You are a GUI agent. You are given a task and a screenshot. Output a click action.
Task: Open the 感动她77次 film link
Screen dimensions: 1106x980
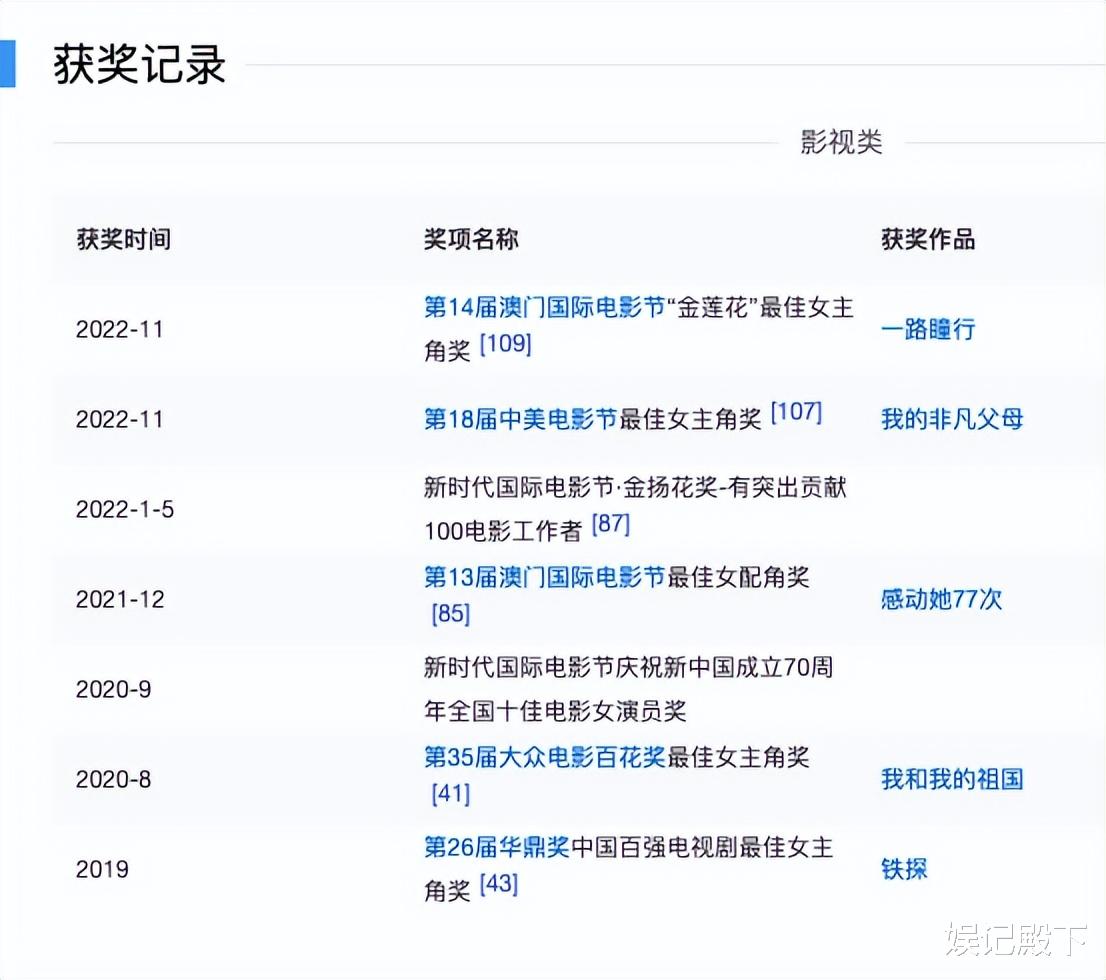942,599
